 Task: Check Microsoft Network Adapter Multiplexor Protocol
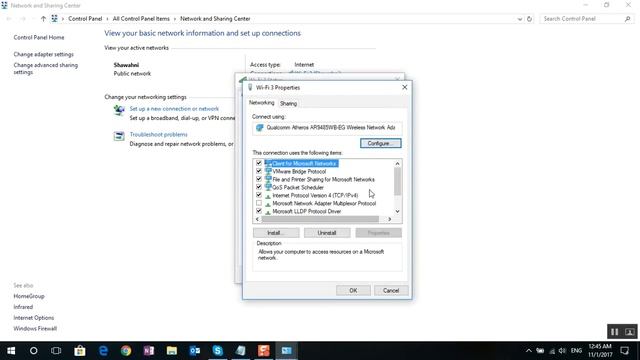pyautogui.click(x=259, y=203)
